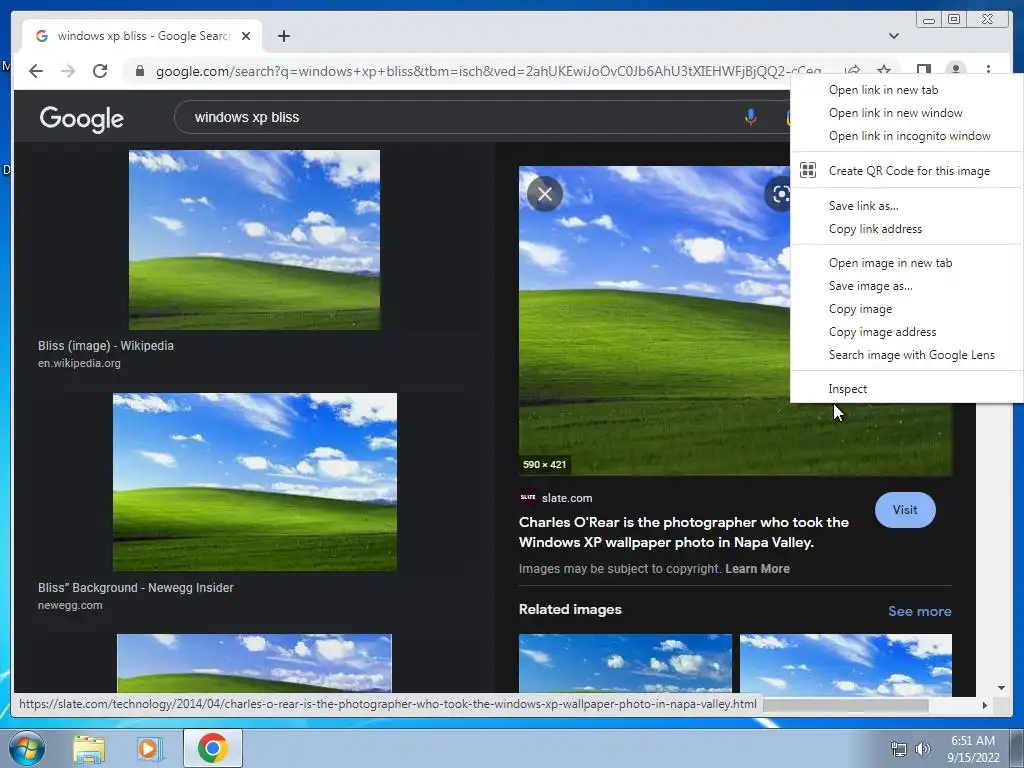Click the horizontal scrollbar thumb
1024x768 pixels.
pos(846,705)
